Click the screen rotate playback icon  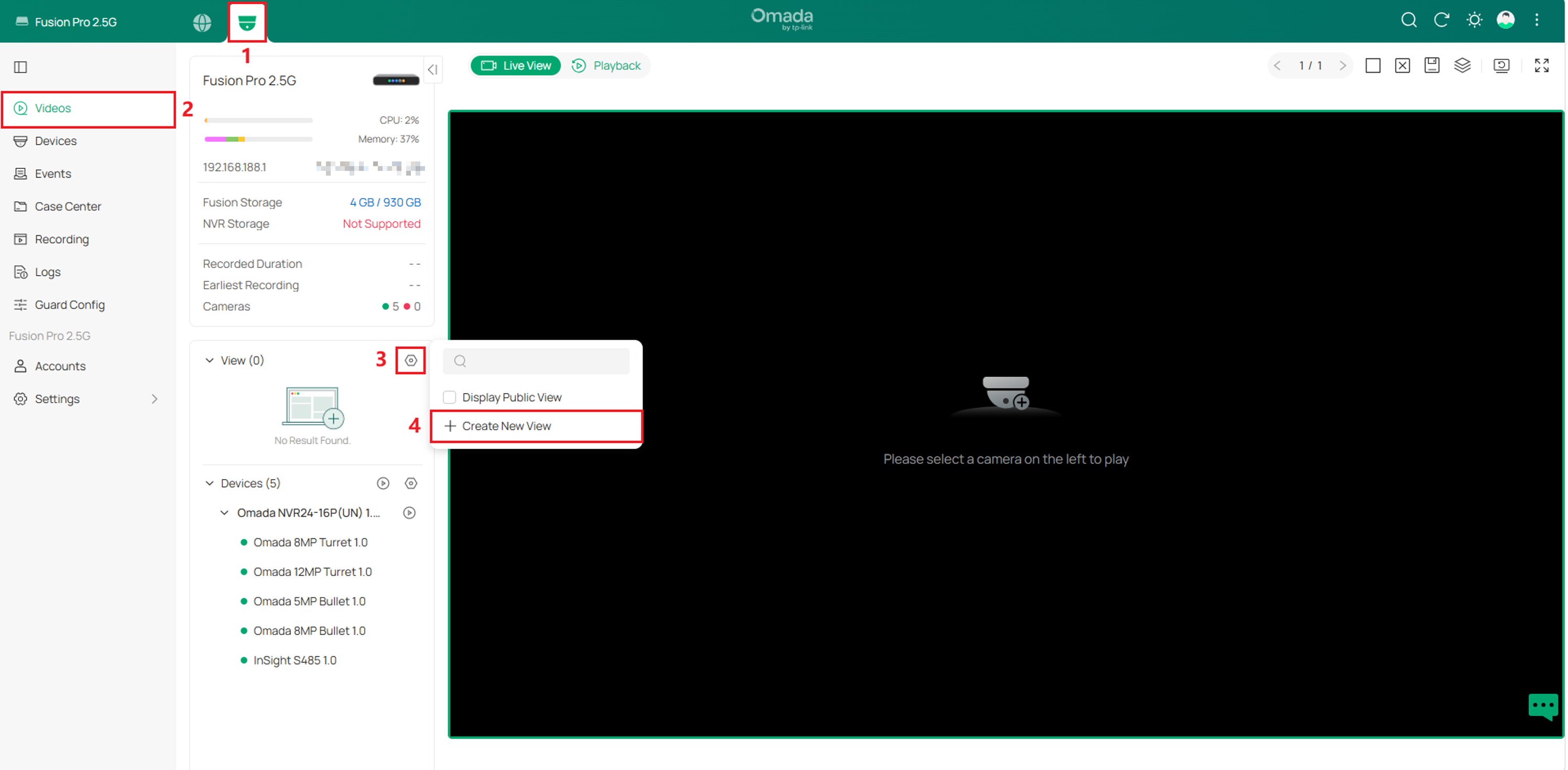1501,66
